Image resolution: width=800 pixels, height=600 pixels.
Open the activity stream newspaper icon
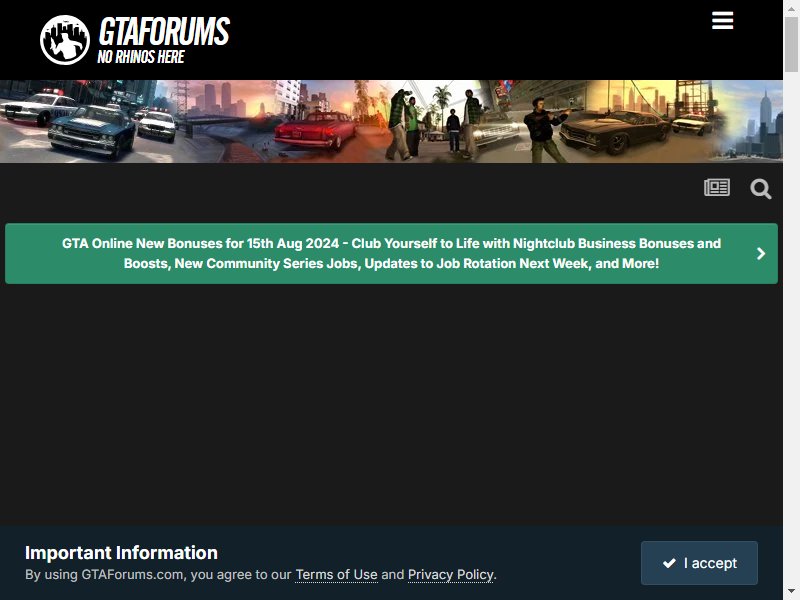click(717, 188)
